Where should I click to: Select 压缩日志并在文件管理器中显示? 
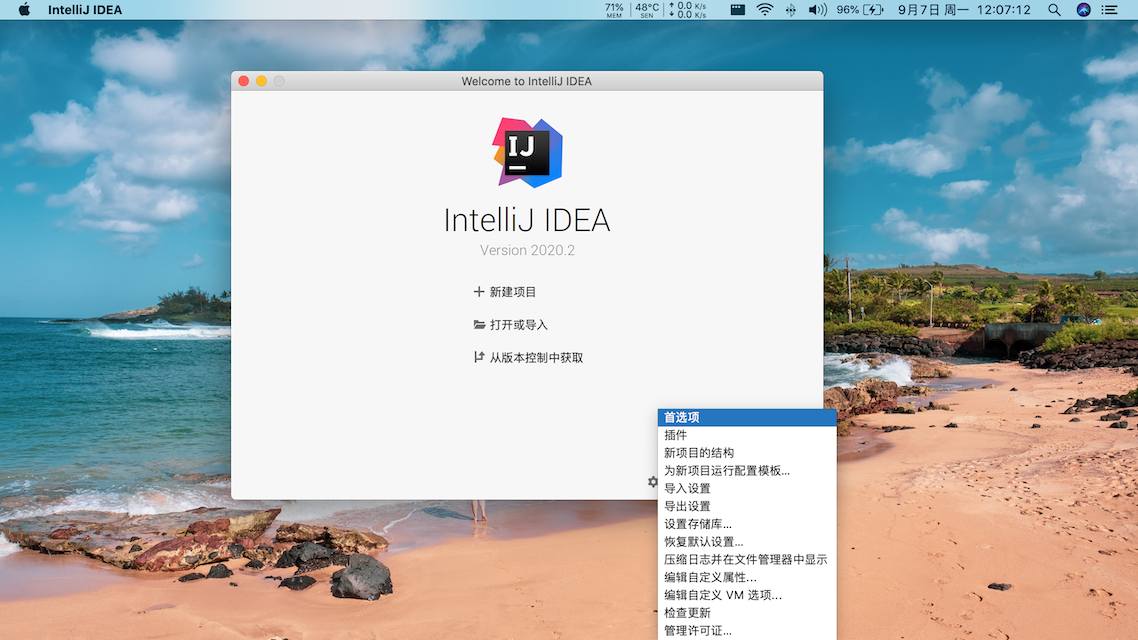(747, 559)
